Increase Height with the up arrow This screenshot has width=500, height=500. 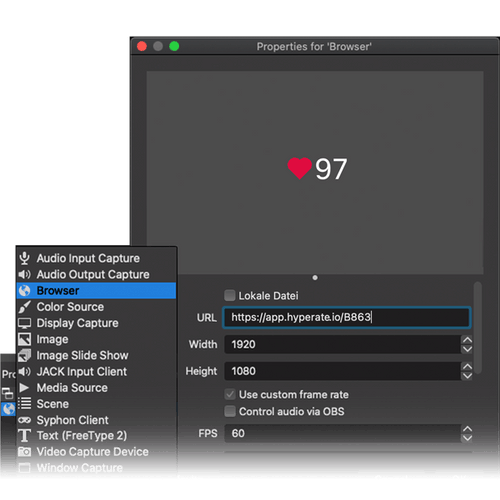point(467,367)
